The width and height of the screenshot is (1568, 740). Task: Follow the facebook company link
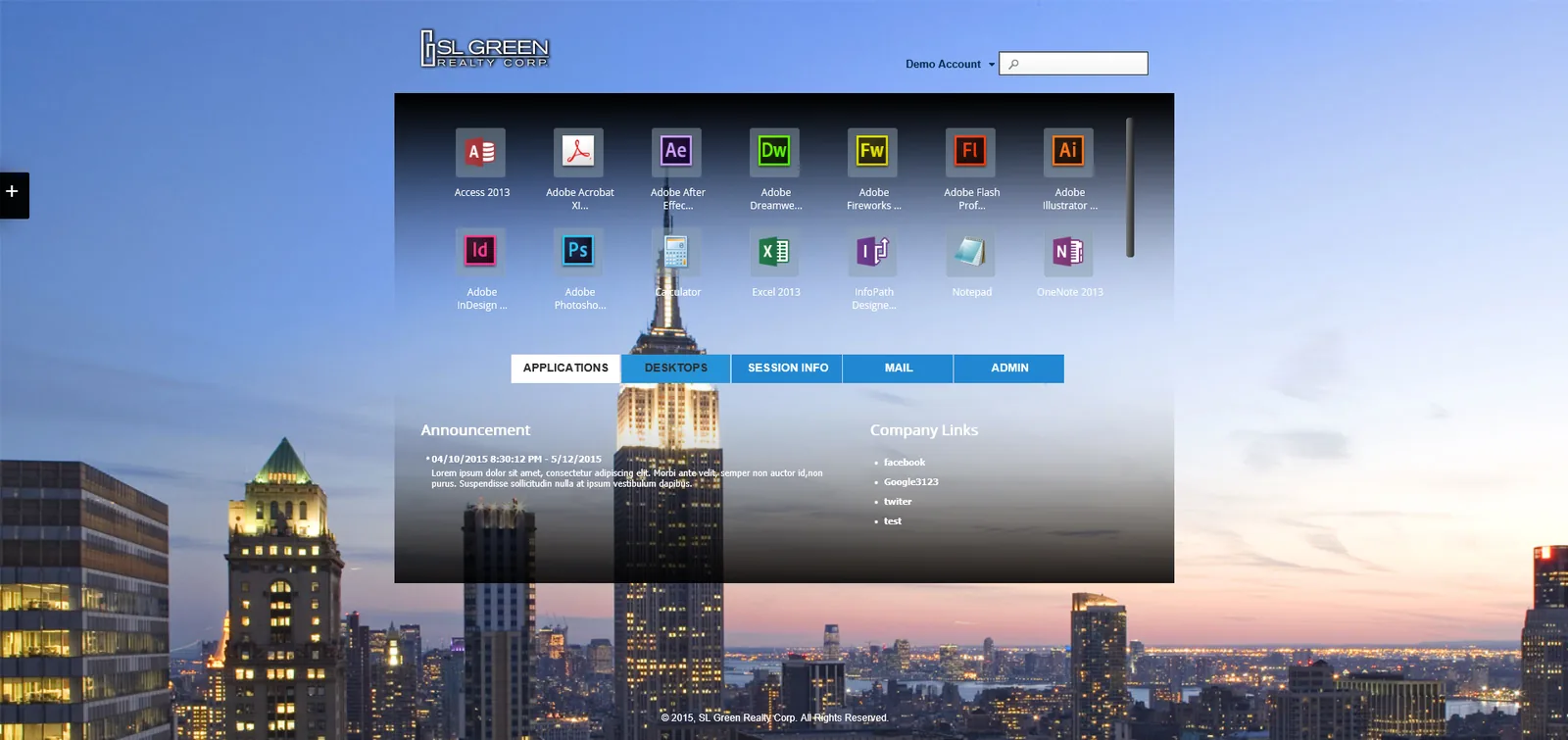pyautogui.click(x=904, y=463)
